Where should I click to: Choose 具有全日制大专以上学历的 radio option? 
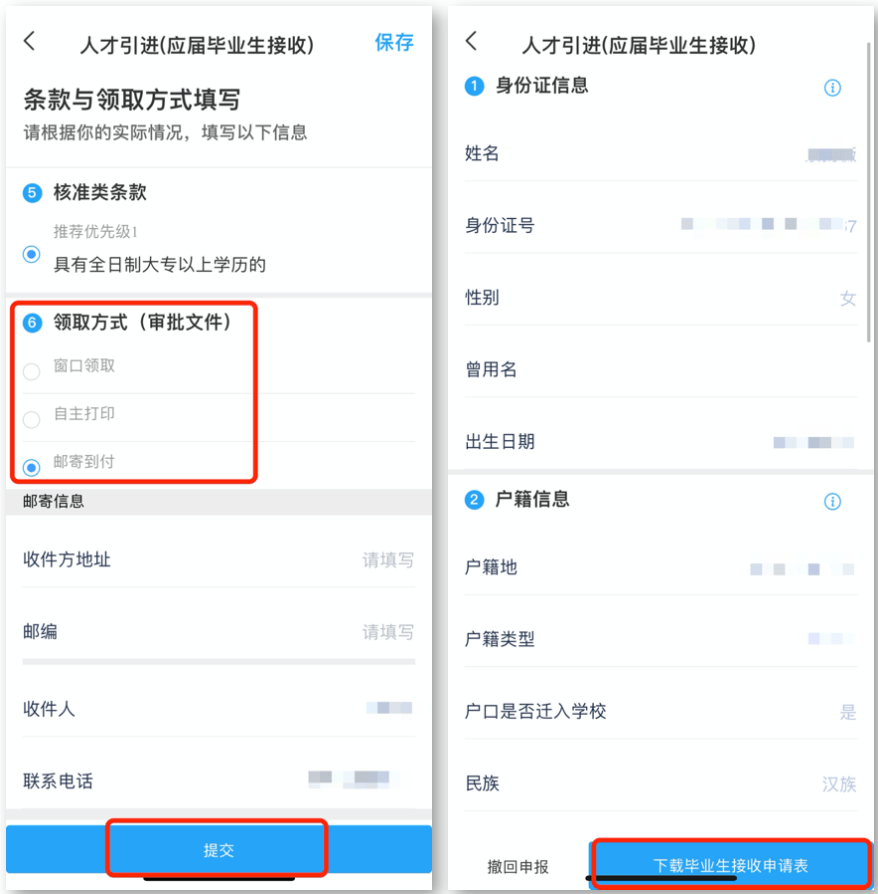(x=31, y=254)
